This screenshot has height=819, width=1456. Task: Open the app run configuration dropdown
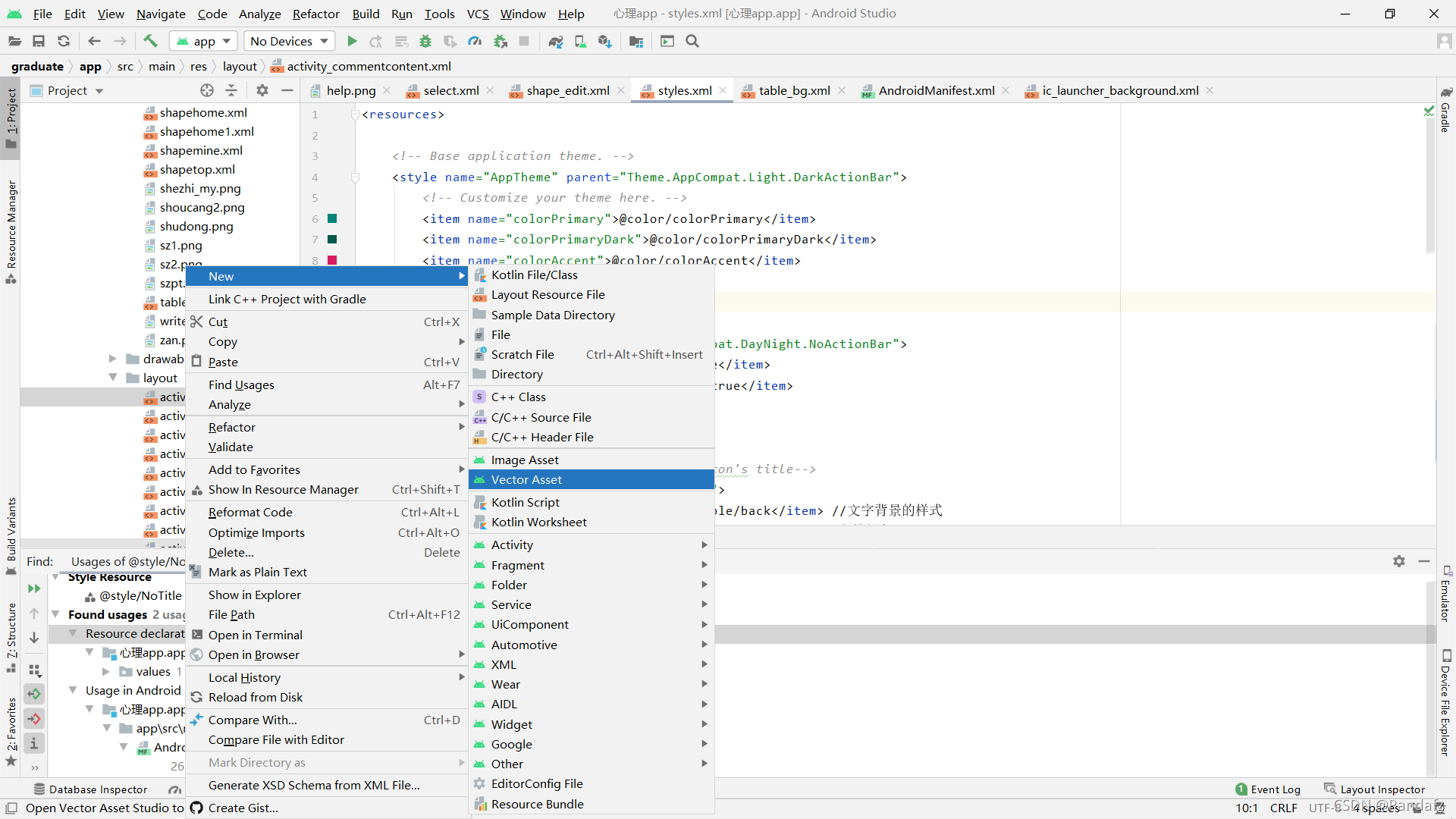203,41
